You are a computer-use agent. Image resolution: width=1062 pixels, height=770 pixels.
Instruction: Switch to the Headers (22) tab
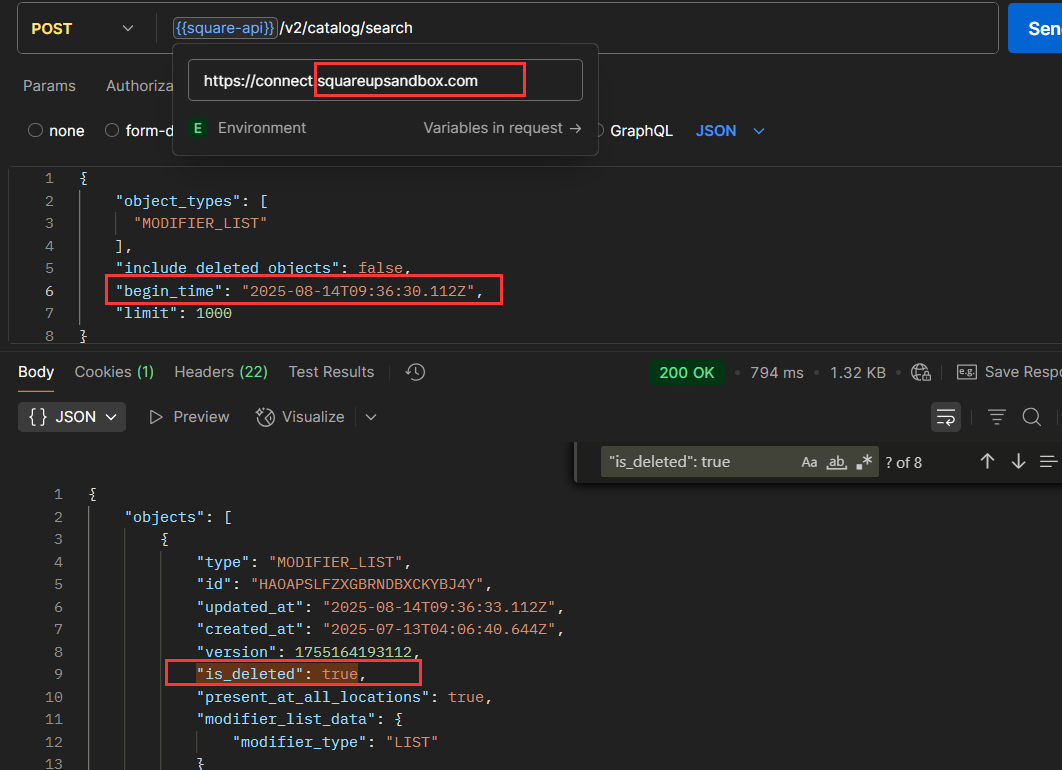221,372
